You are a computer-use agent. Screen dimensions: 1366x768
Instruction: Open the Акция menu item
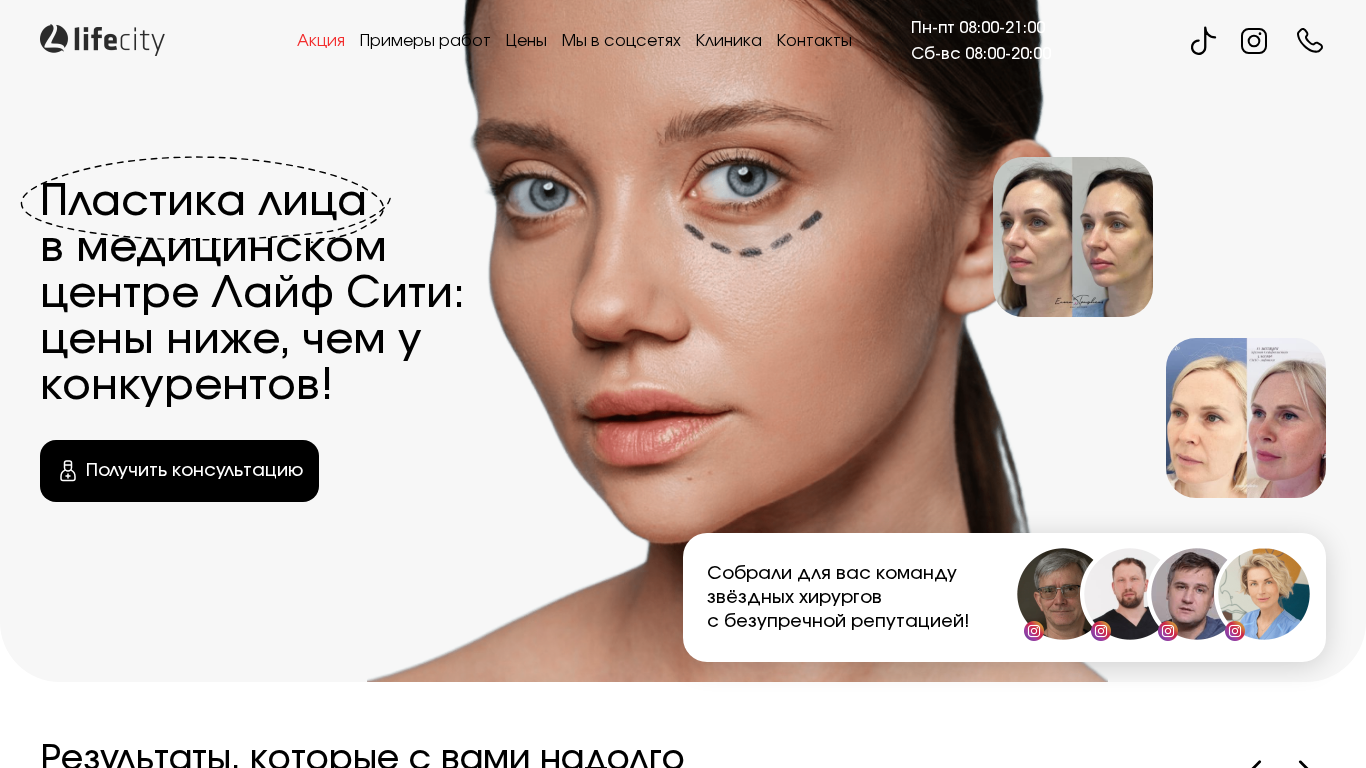pyautogui.click(x=321, y=40)
